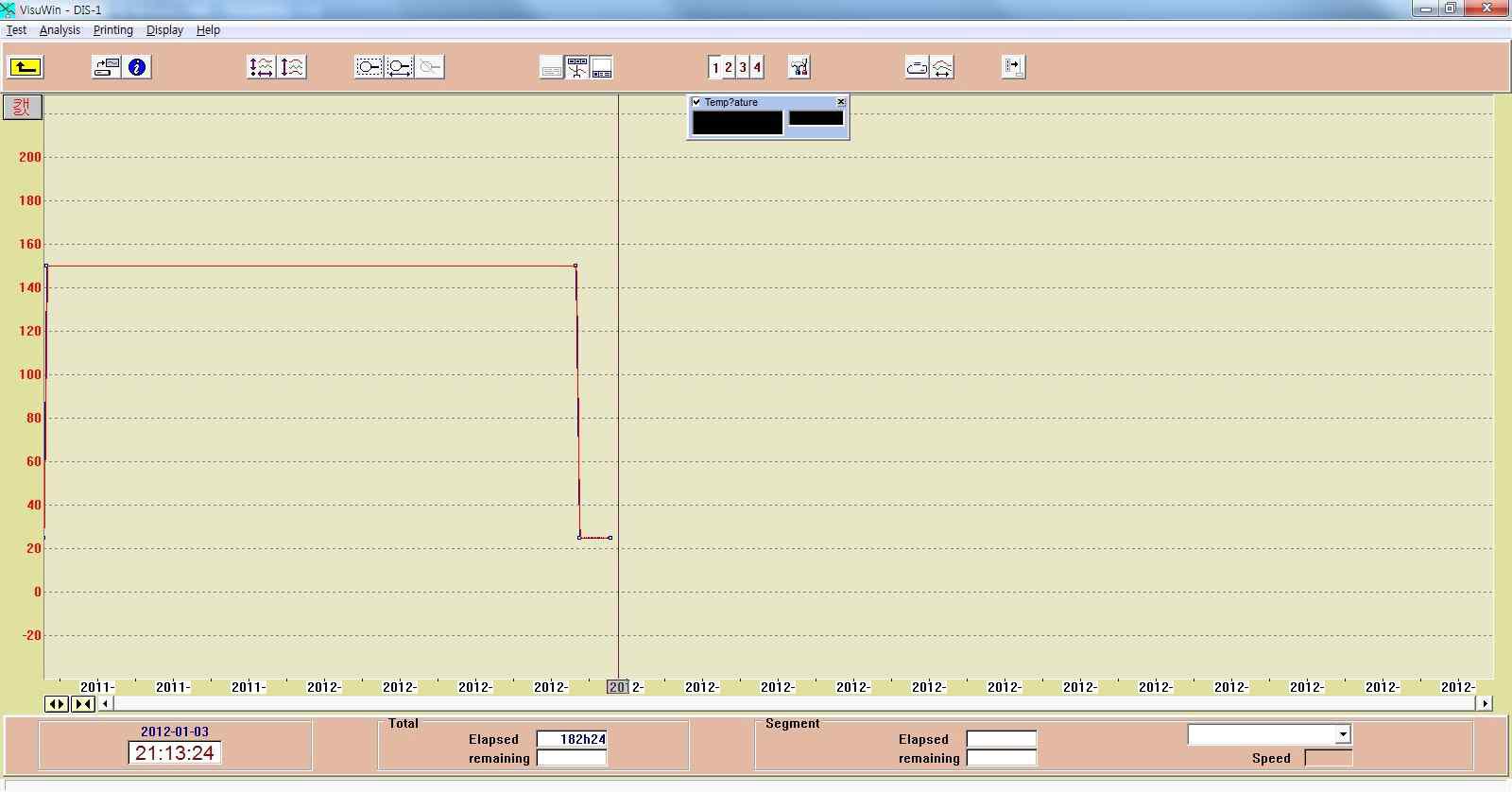
Task: Click the highlighted cursor date label on time axis
Action: point(617,687)
